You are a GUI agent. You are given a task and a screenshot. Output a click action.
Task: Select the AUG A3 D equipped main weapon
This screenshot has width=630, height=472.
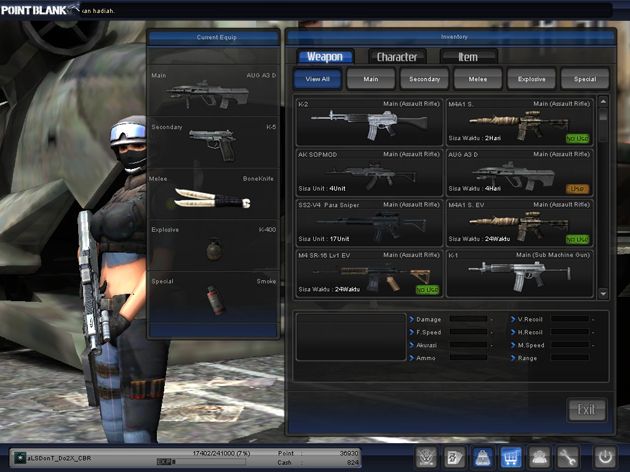pos(213,91)
